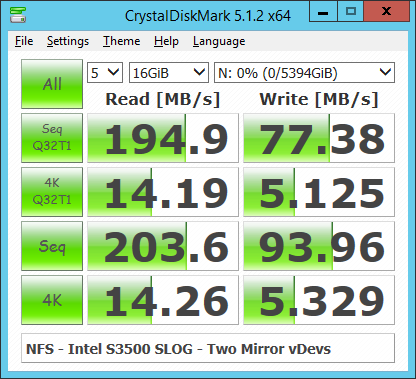The image size is (416, 379).
Task: Click the NFS Intel S3500 SLOG comment field
Action: 208,348
